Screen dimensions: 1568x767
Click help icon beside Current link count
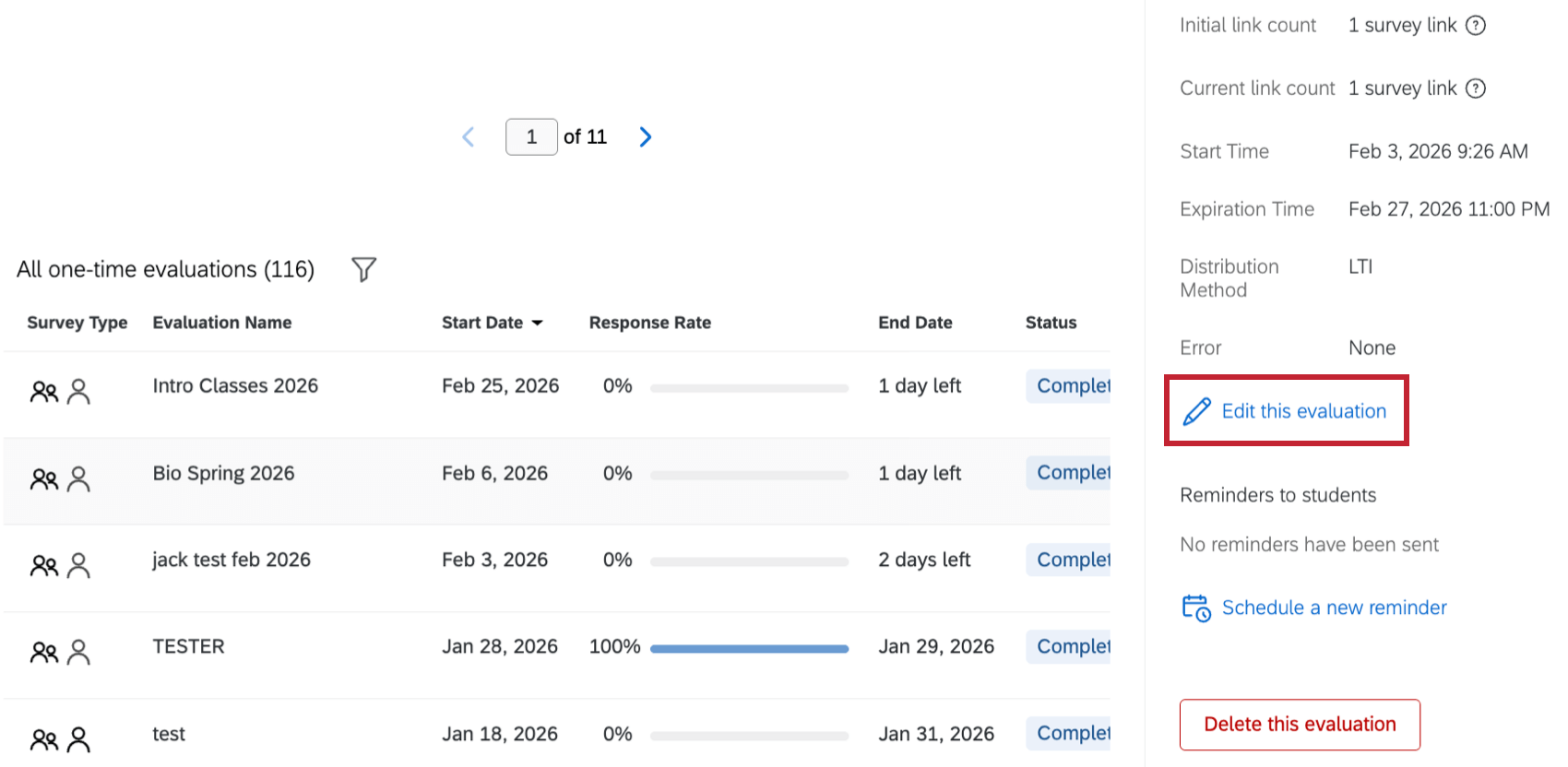pos(1476,88)
